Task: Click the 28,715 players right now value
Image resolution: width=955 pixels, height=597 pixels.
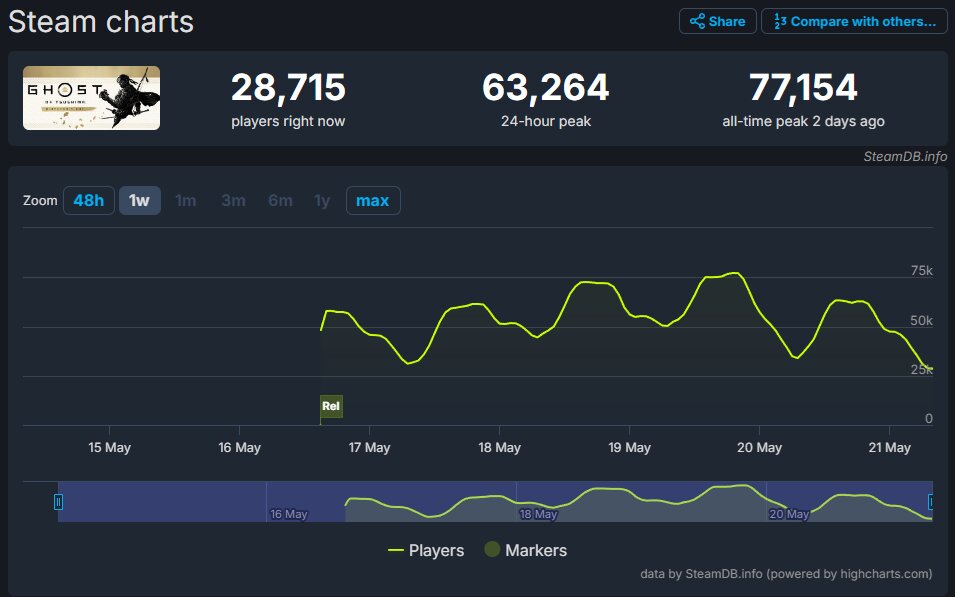Action: tap(288, 87)
